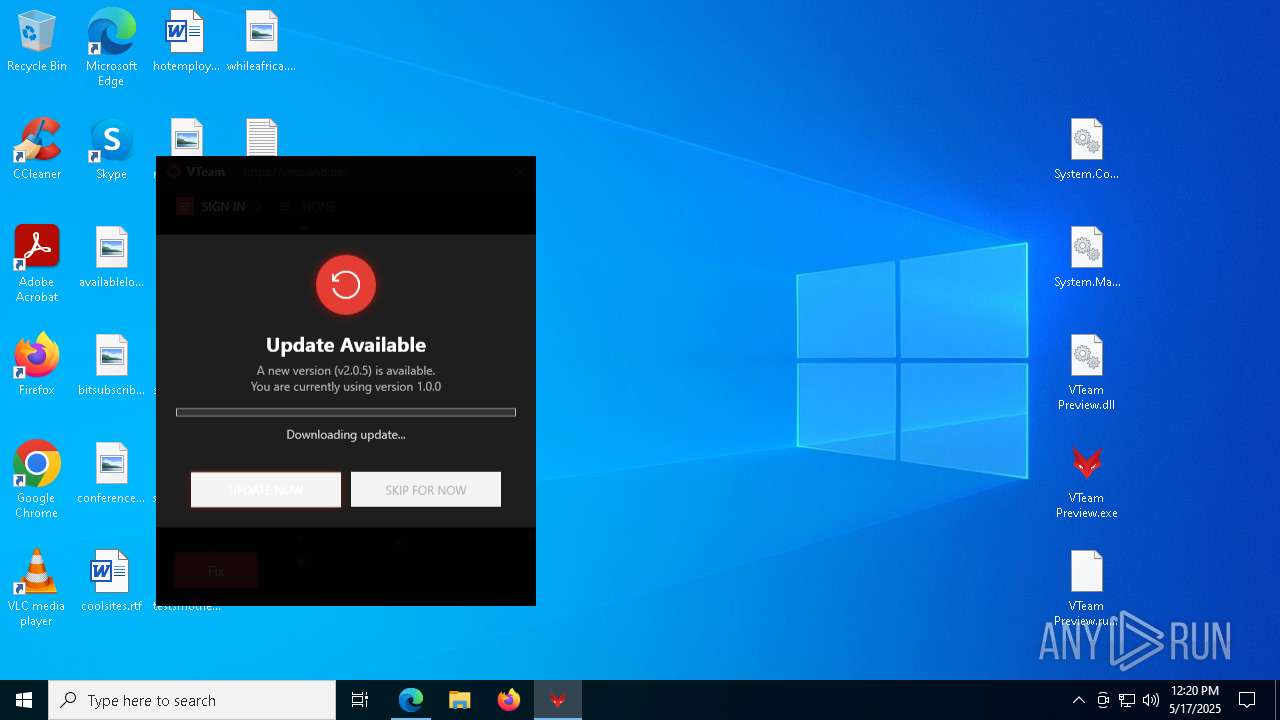The image size is (1280, 720).
Task: Select the SIGN IN tab in VTeam
Action: pyautogui.click(x=211, y=207)
